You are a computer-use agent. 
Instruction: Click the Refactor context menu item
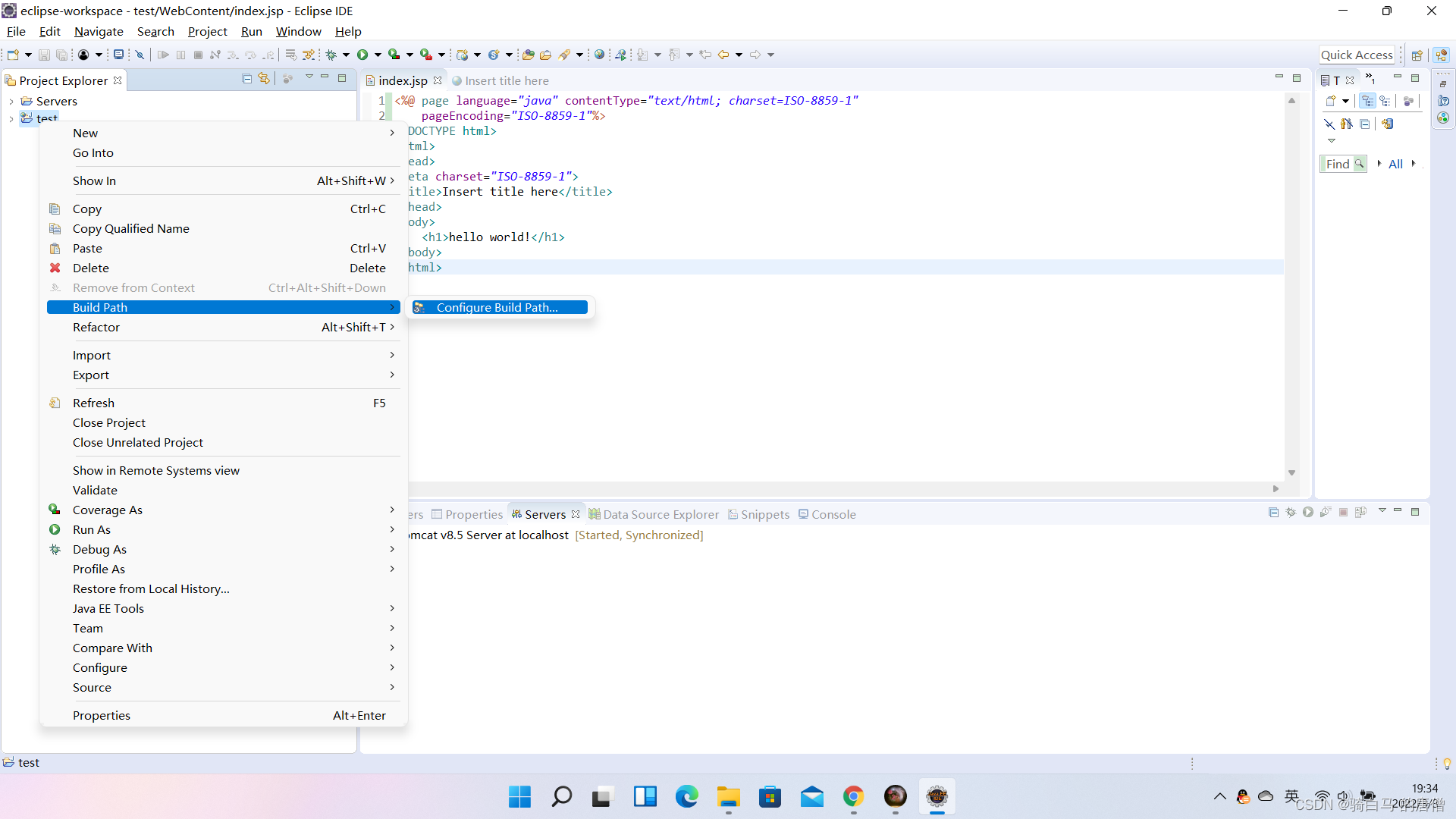pyautogui.click(x=96, y=326)
